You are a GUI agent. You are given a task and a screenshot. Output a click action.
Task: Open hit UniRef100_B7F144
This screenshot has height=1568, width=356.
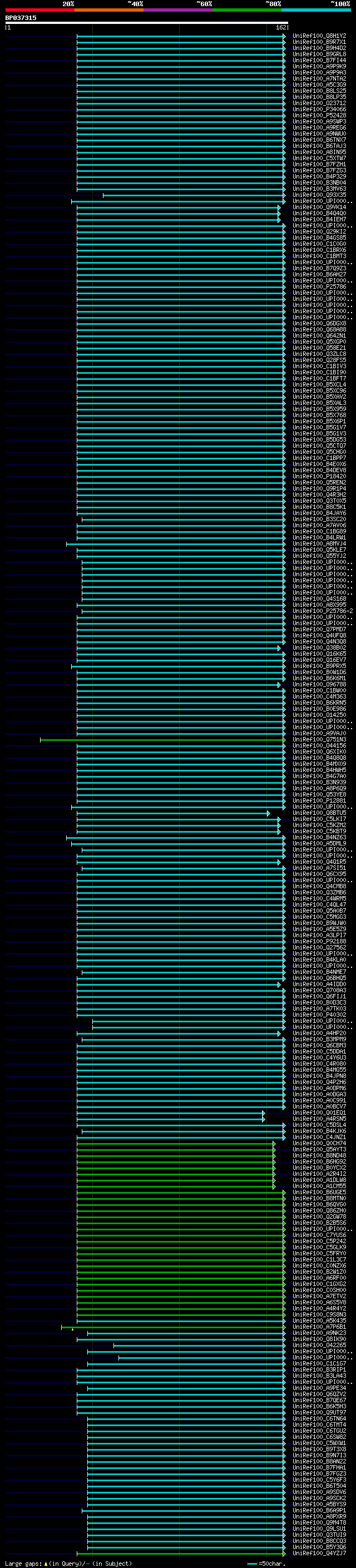[319, 60]
